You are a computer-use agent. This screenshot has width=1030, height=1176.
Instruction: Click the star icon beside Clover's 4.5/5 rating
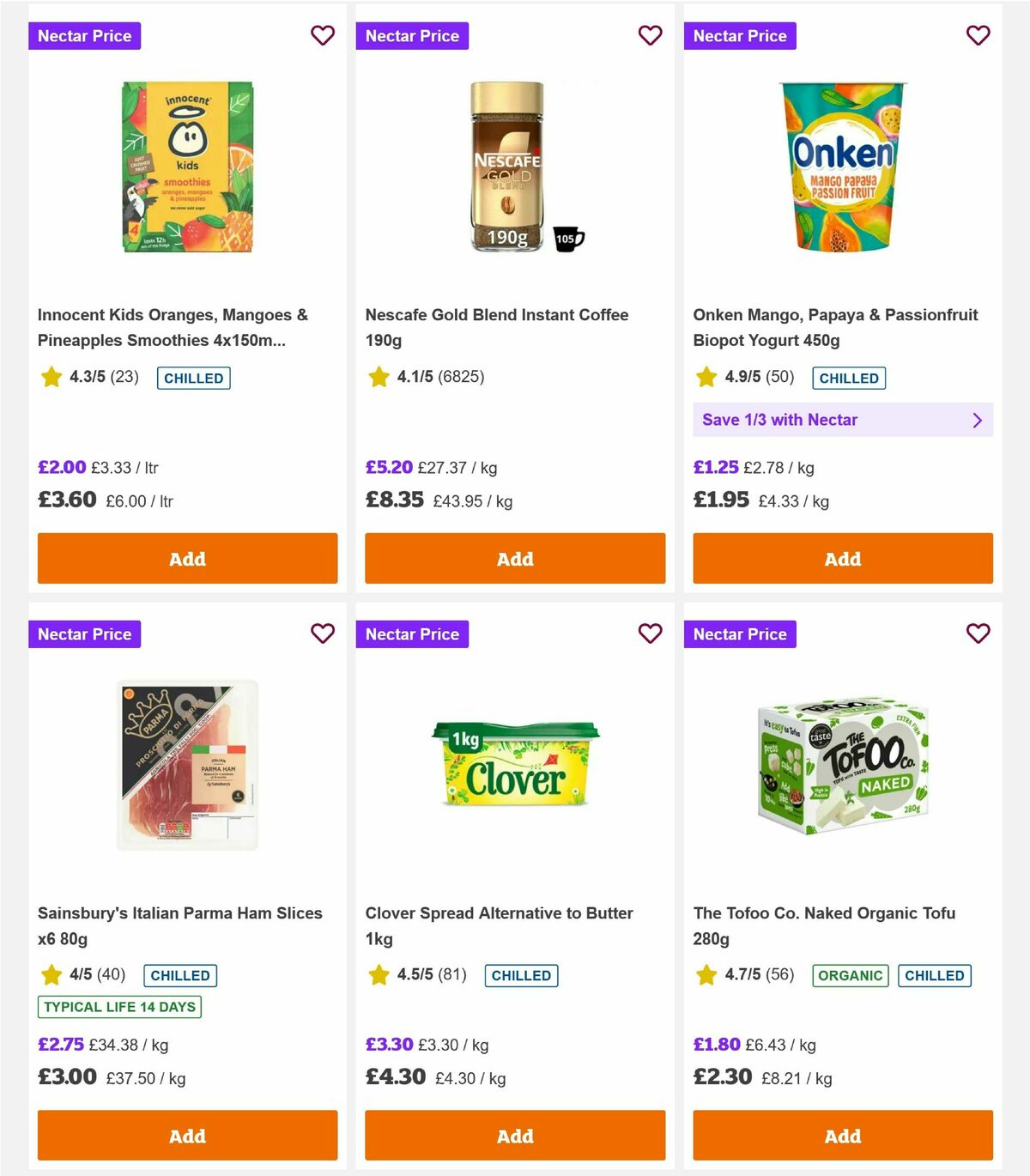click(379, 974)
